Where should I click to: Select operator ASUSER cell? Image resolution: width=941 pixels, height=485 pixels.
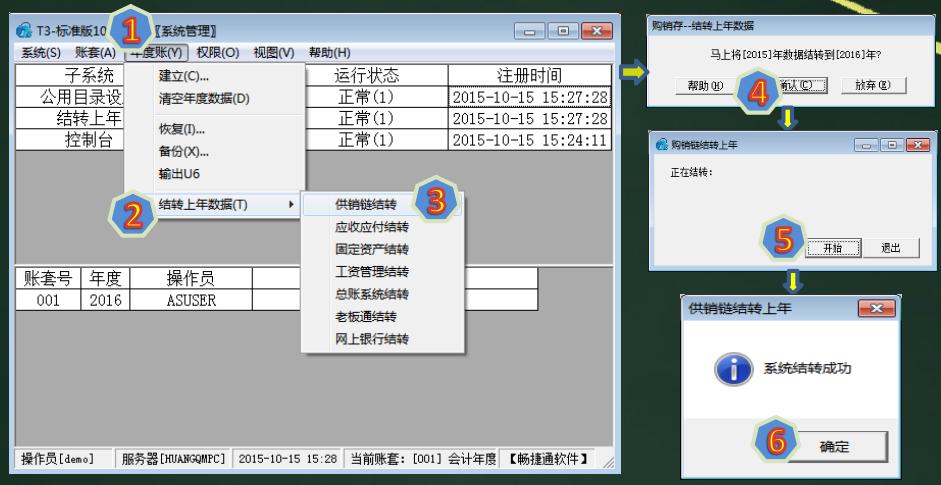click(191, 300)
